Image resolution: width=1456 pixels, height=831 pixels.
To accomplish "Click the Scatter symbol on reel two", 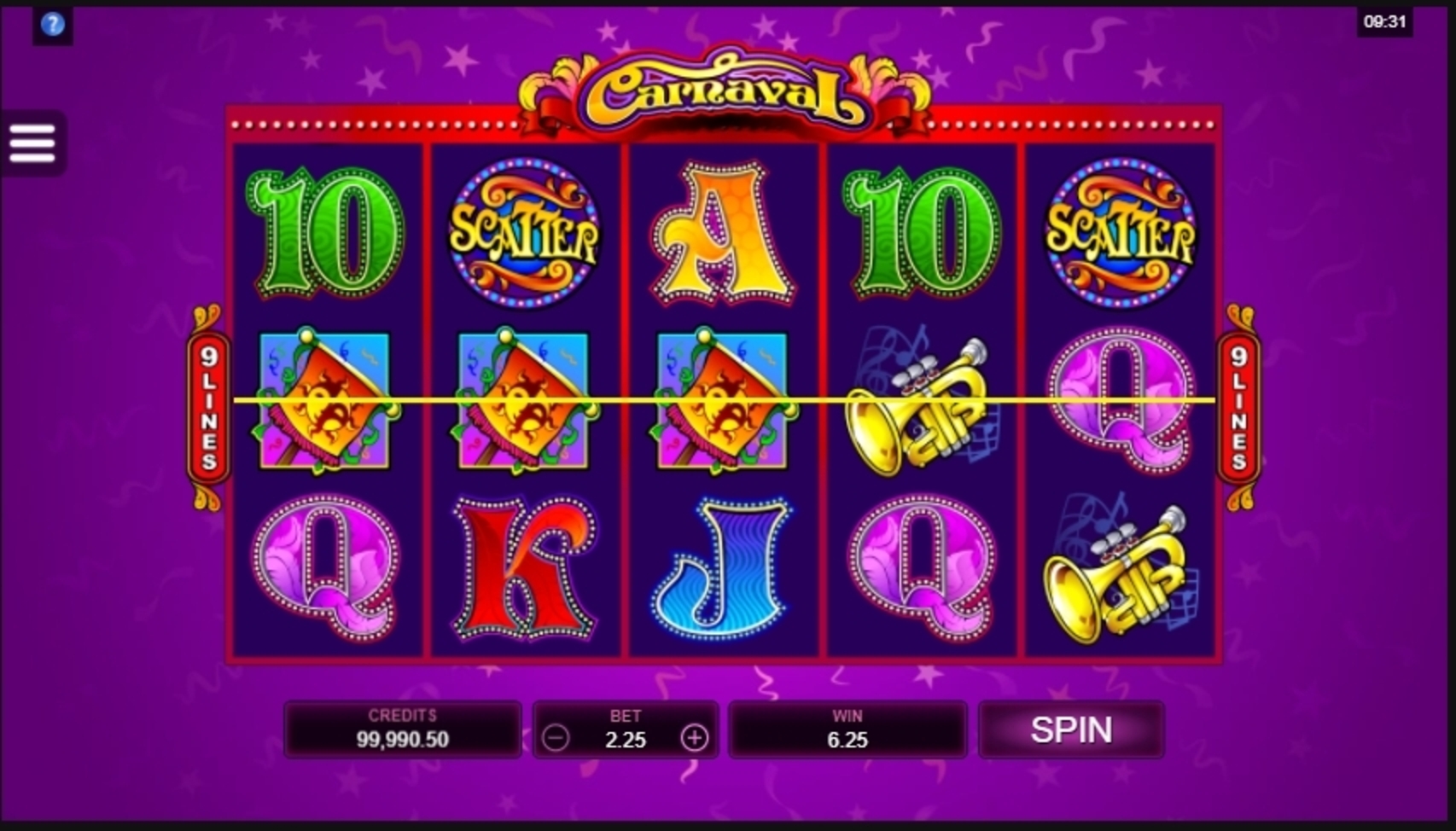I will (x=523, y=232).
